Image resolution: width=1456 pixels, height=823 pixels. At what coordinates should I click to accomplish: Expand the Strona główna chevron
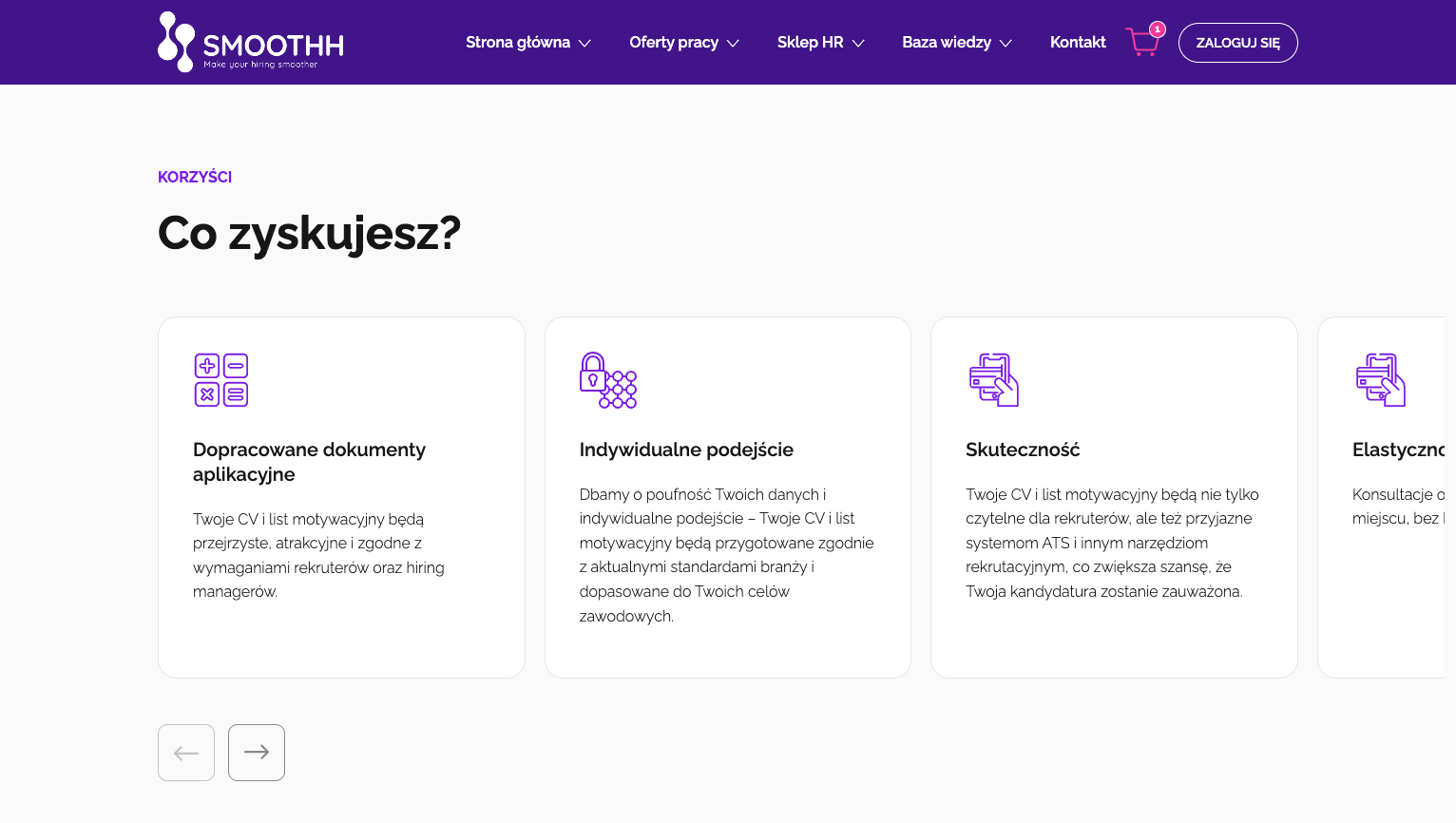tap(585, 44)
